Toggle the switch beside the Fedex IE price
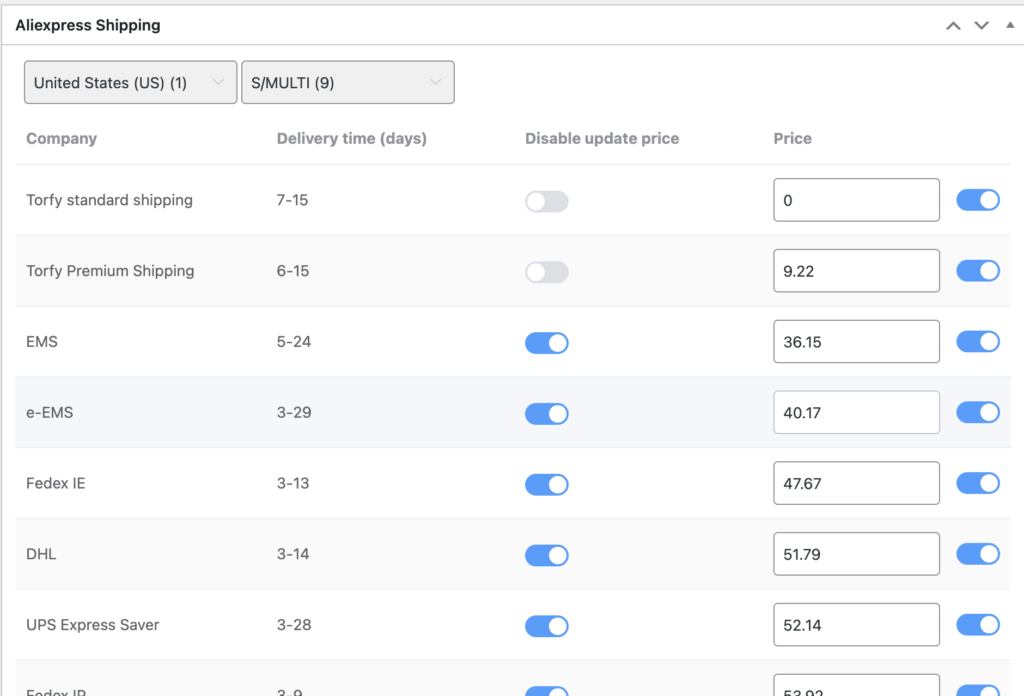 pyautogui.click(x=978, y=483)
